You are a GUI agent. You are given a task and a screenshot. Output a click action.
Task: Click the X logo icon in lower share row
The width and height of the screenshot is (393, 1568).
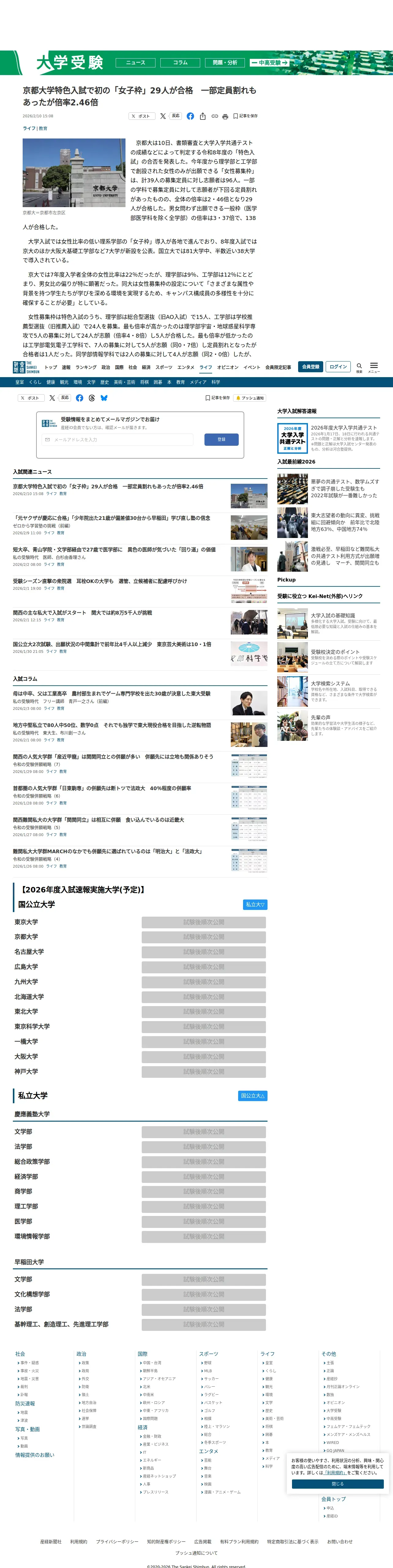pyautogui.click(x=52, y=398)
